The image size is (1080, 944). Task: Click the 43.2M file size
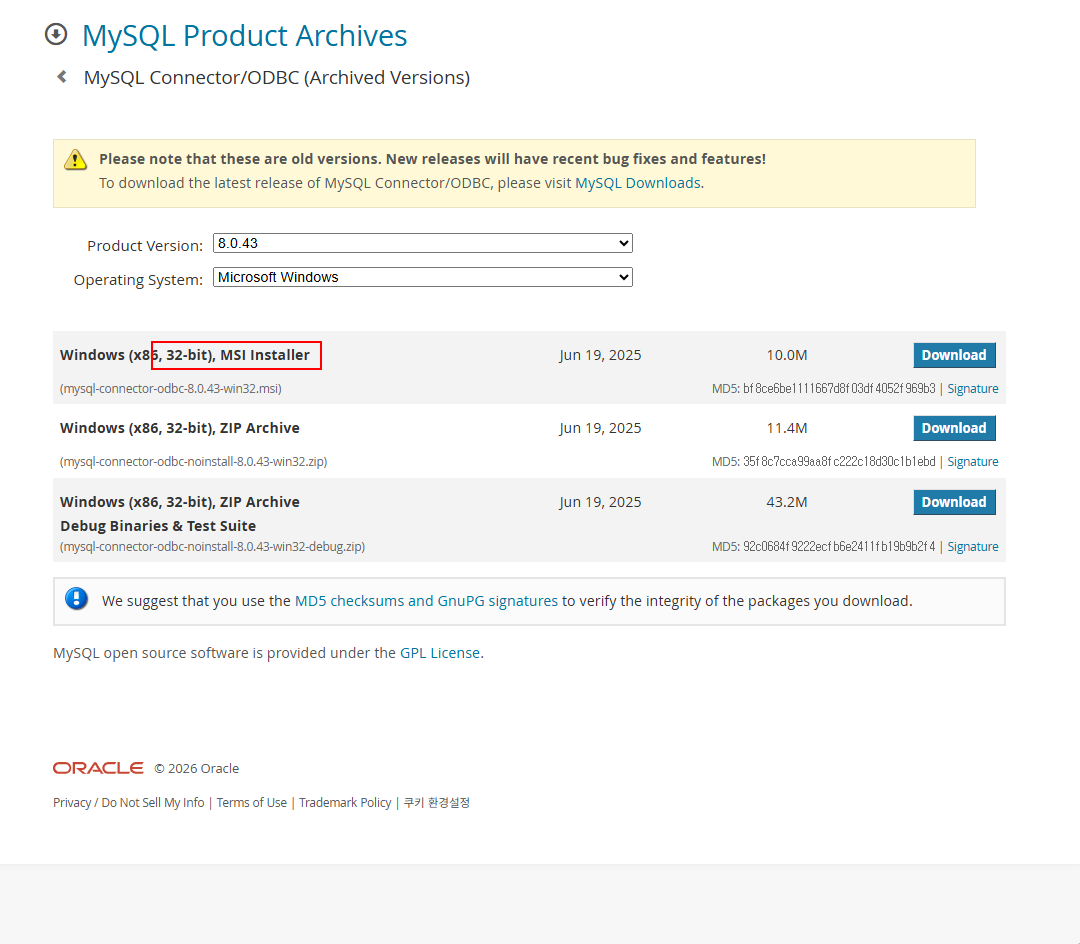click(x=787, y=502)
